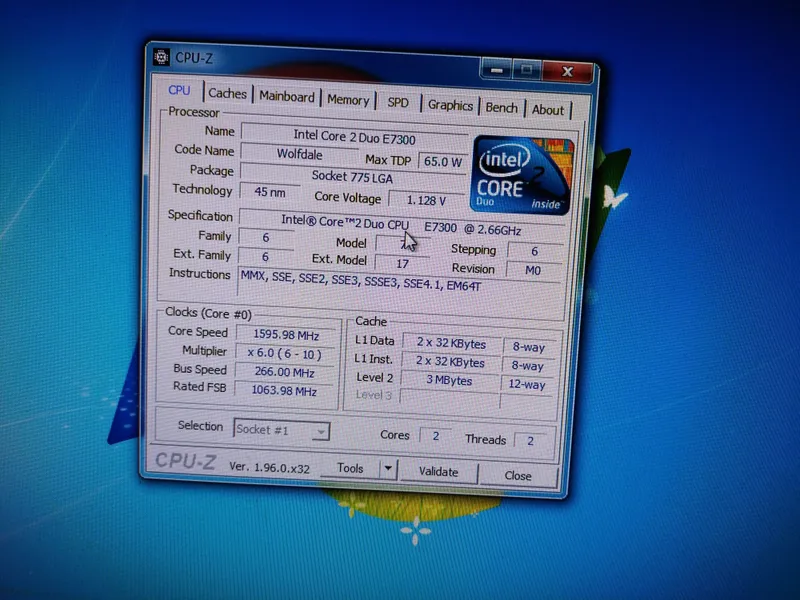Click the Family value field
Image resolution: width=800 pixels, height=600 pixels.
[266, 238]
